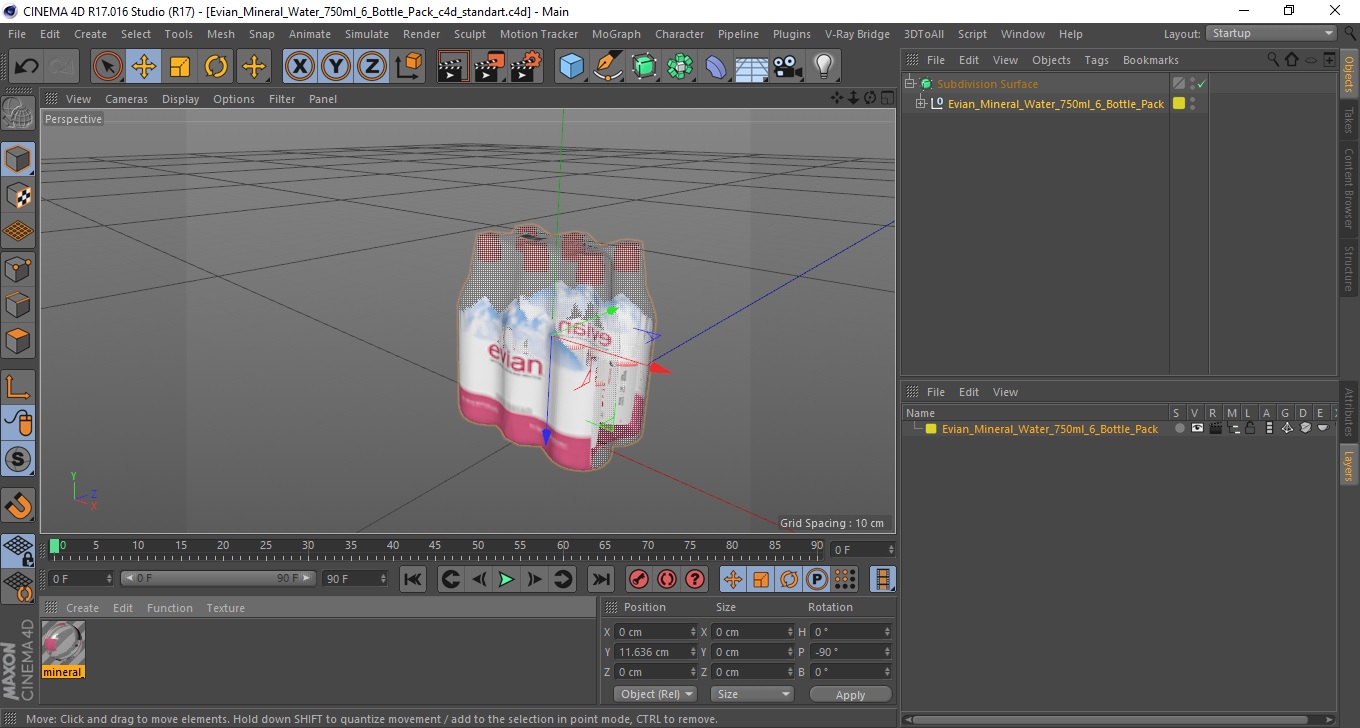The image size is (1360, 728).
Task: Click Make Editable icon in left toolbar
Action: 18,113
